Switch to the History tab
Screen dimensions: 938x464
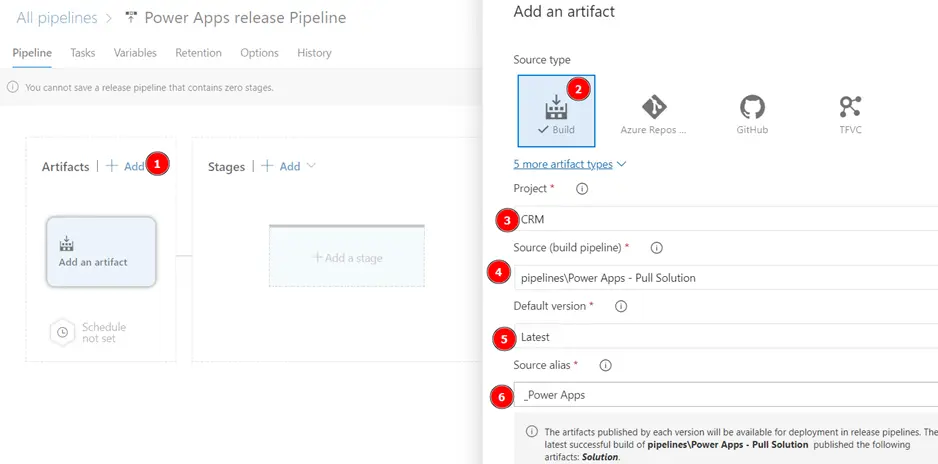tap(314, 53)
